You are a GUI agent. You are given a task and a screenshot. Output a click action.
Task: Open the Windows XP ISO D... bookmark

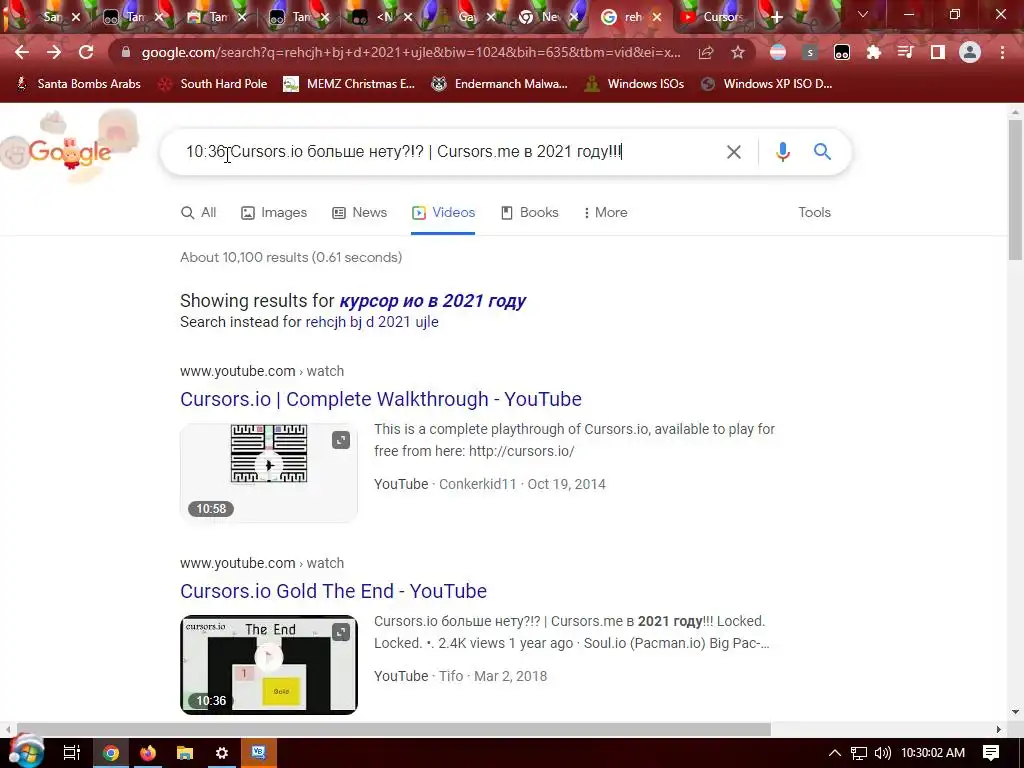point(766,84)
